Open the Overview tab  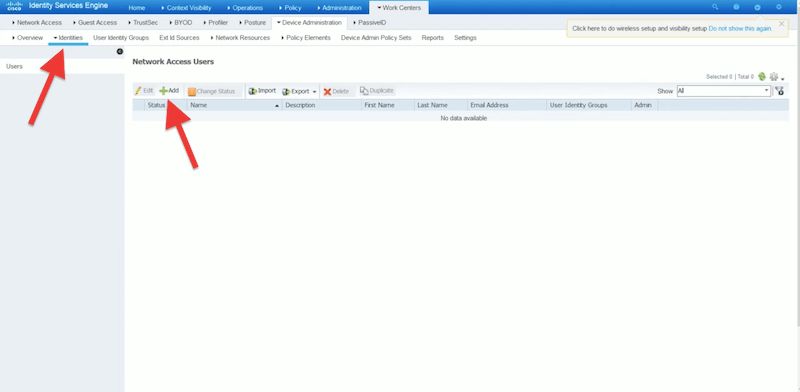tap(28, 38)
